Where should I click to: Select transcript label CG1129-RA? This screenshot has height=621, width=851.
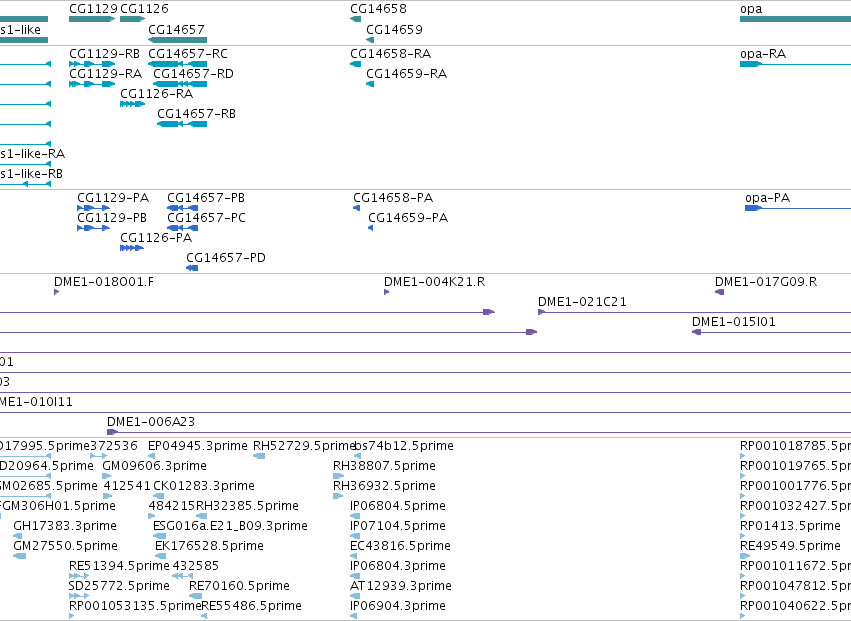[x=106, y=74]
